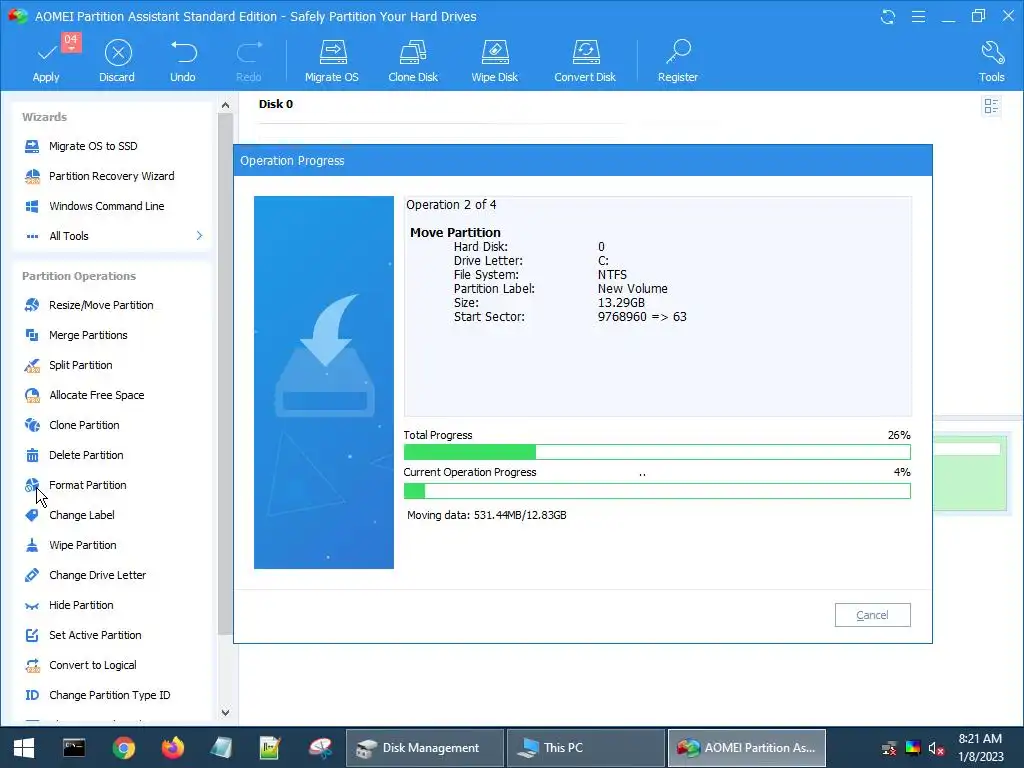The width and height of the screenshot is (1024, 768).
Task: Open the Tools wrench menu
Action: click(x=991, y=61)
